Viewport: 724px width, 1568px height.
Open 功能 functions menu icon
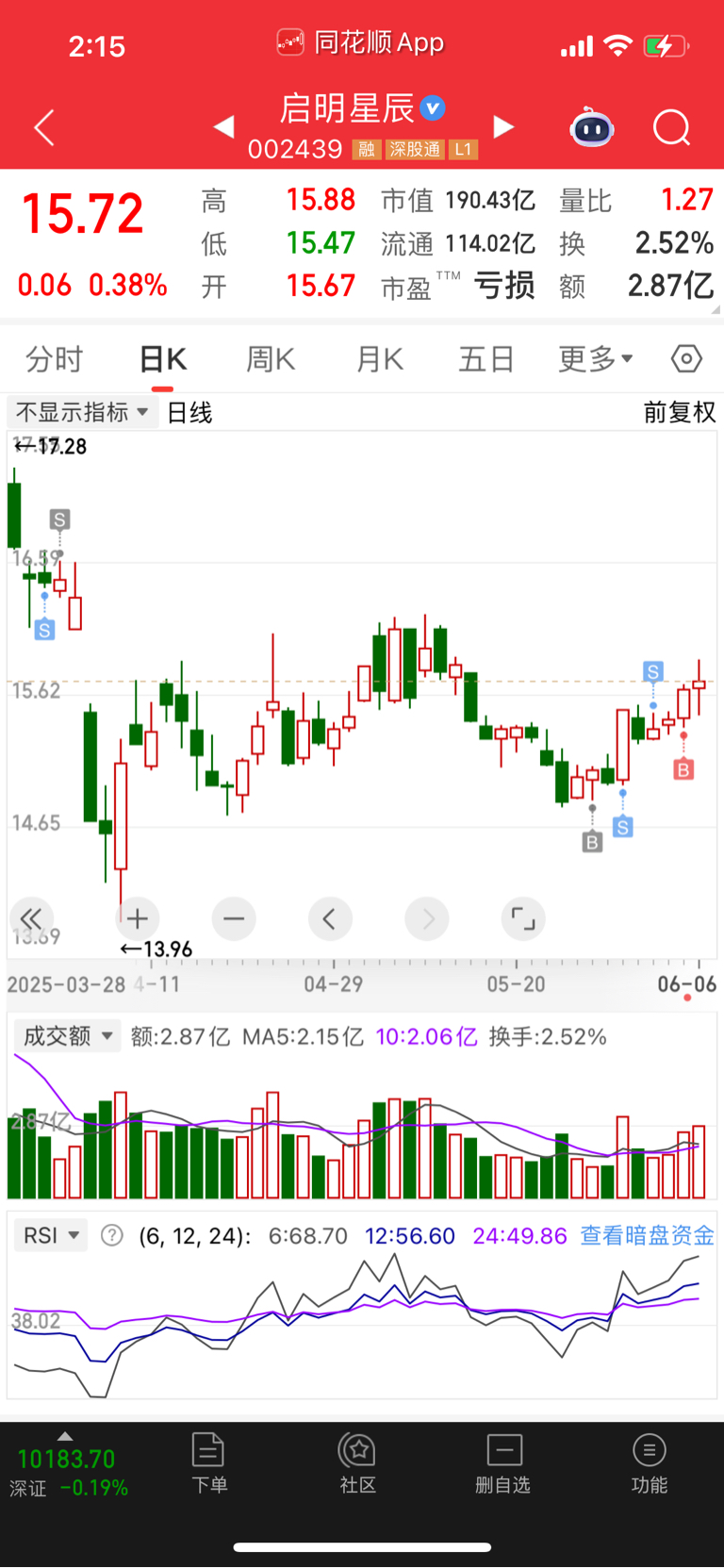(x=650, y=1463)
